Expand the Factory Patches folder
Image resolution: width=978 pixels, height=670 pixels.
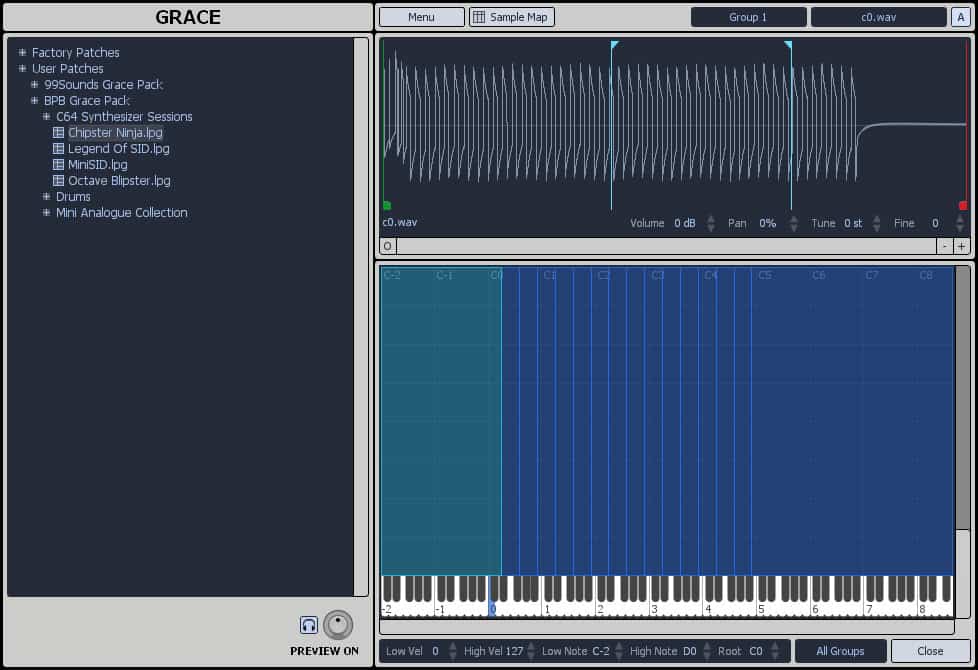22,53
